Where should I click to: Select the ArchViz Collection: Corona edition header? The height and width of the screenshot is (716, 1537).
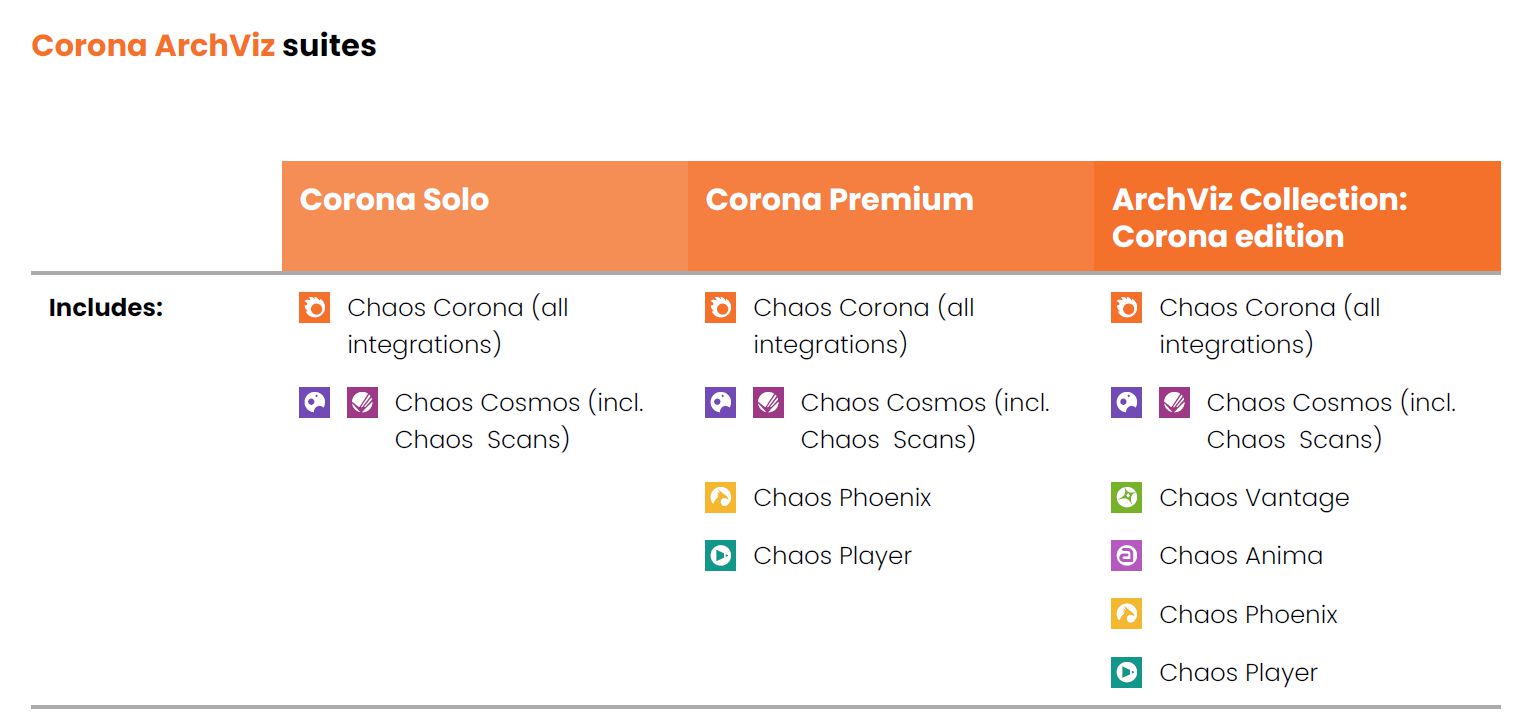coord(1297,216)
